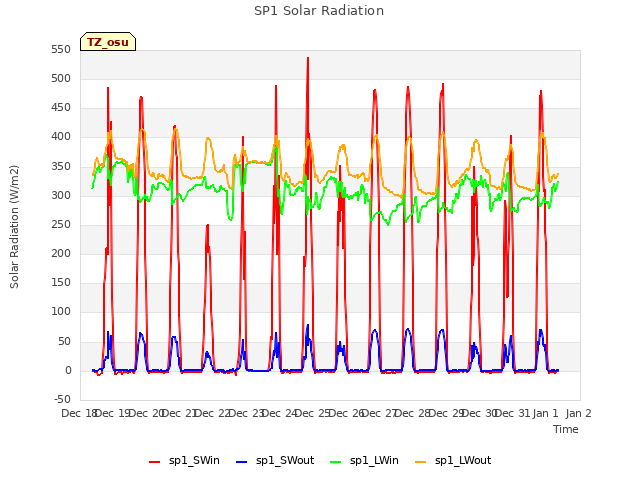Click the TZ_osu annotation label
This screenshot has width=640, height=480.
click(x=108, y=42)
